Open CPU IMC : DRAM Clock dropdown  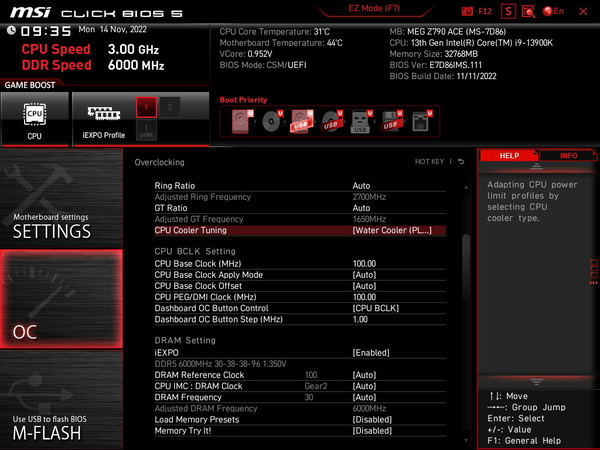[364, 386]
